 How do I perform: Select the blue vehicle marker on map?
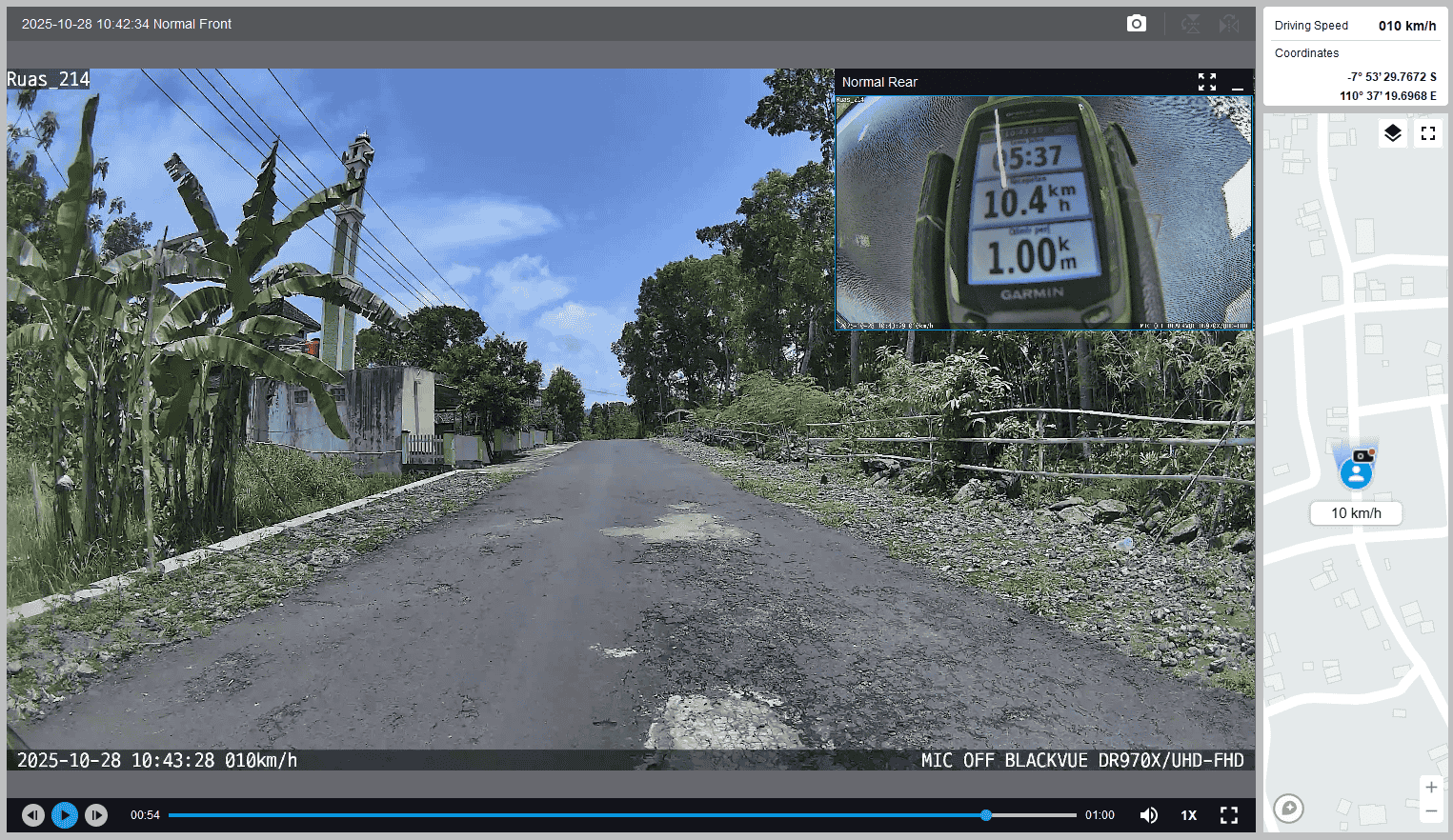[x=1356, y=472]
